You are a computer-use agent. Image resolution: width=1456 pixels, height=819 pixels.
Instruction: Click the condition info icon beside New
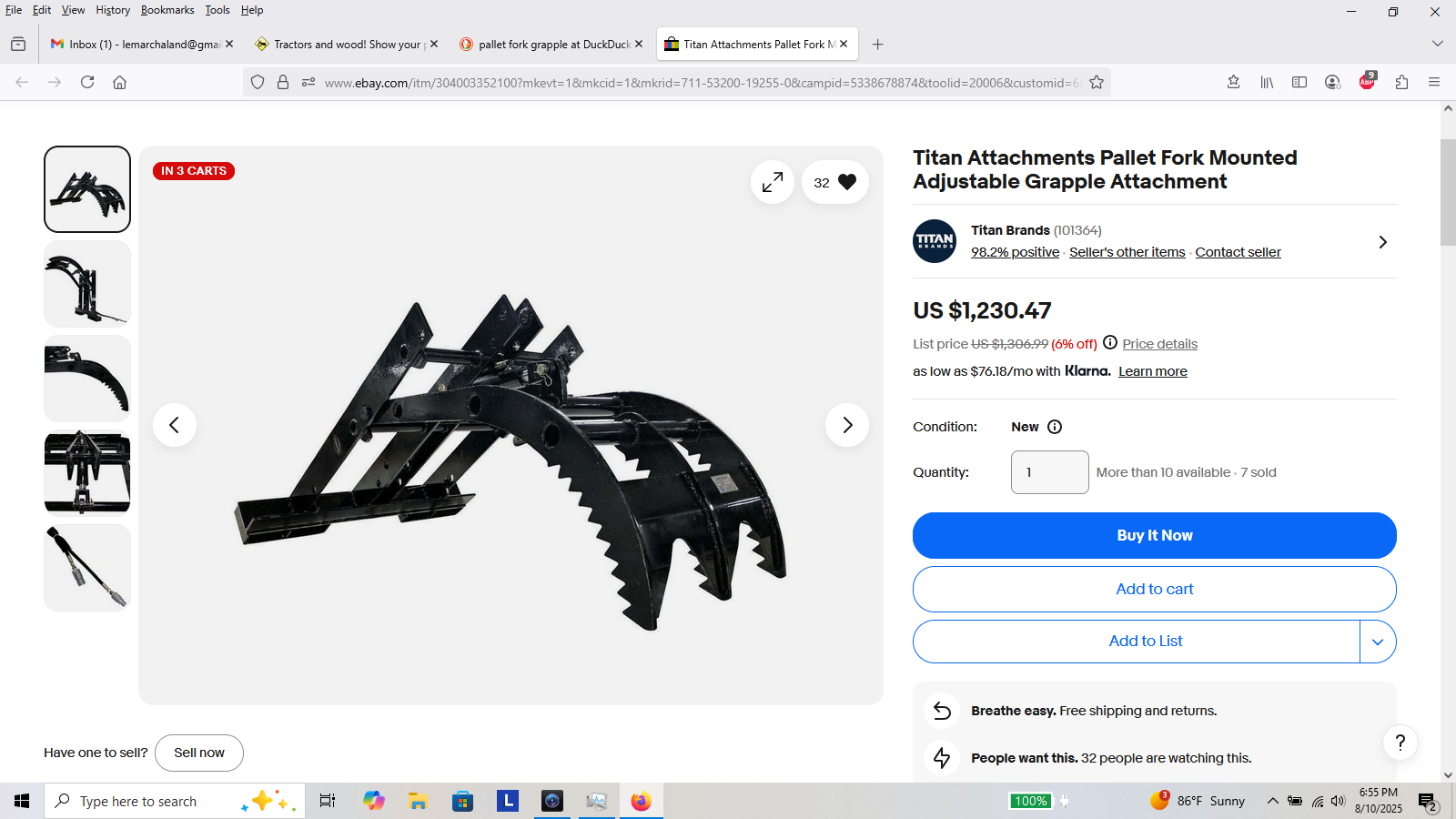[1055, 427]
